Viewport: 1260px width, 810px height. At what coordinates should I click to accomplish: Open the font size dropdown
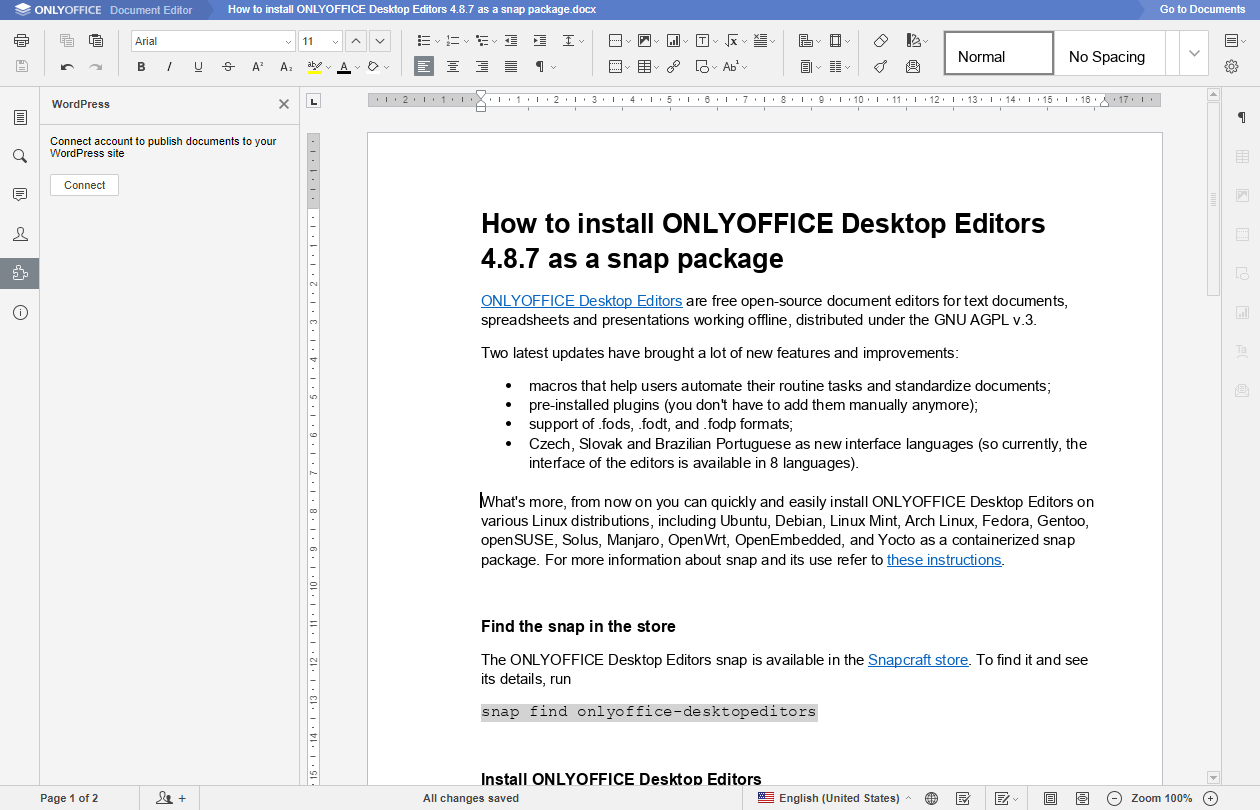[x=335, y=42]
